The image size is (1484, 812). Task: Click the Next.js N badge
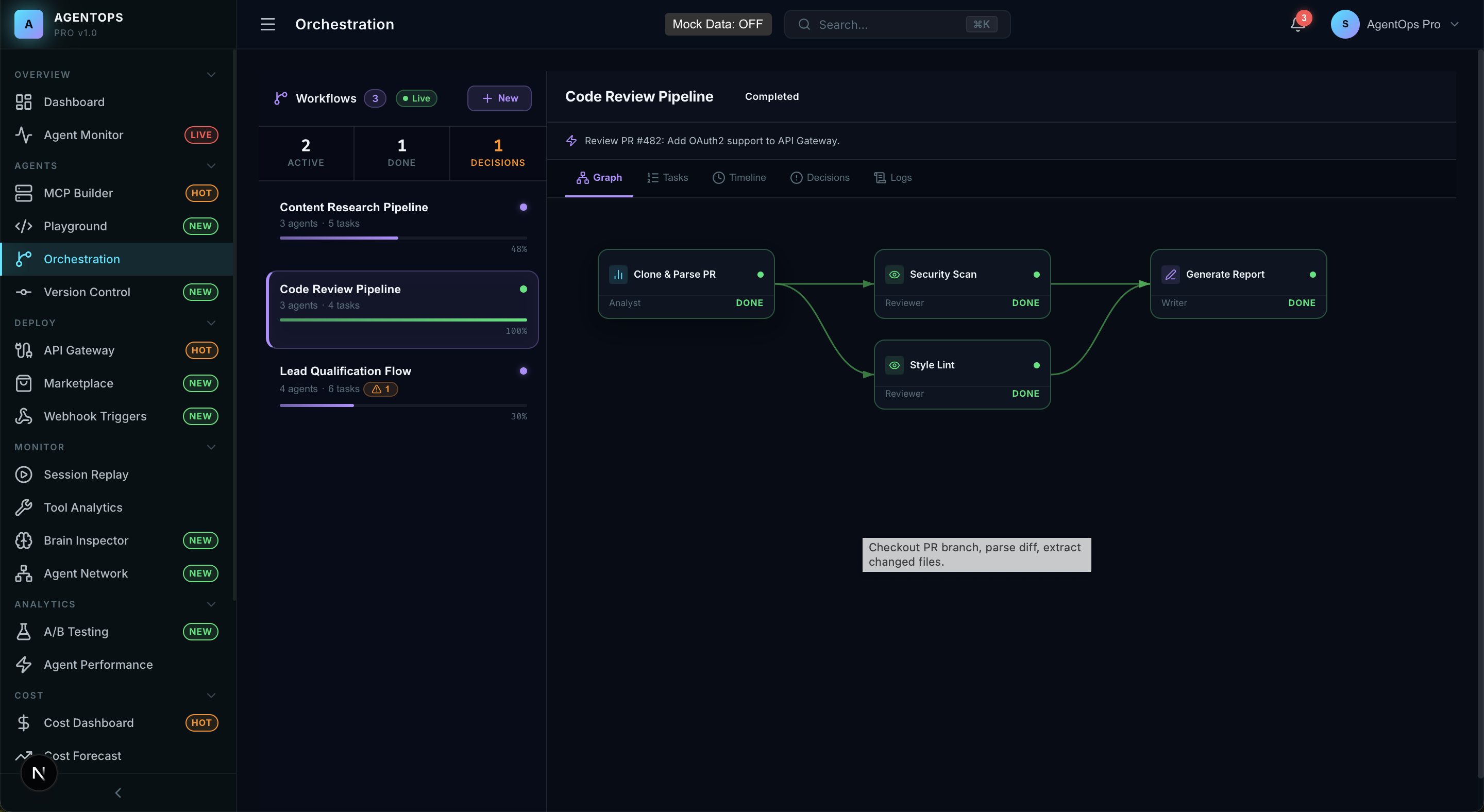pos(39,773)
